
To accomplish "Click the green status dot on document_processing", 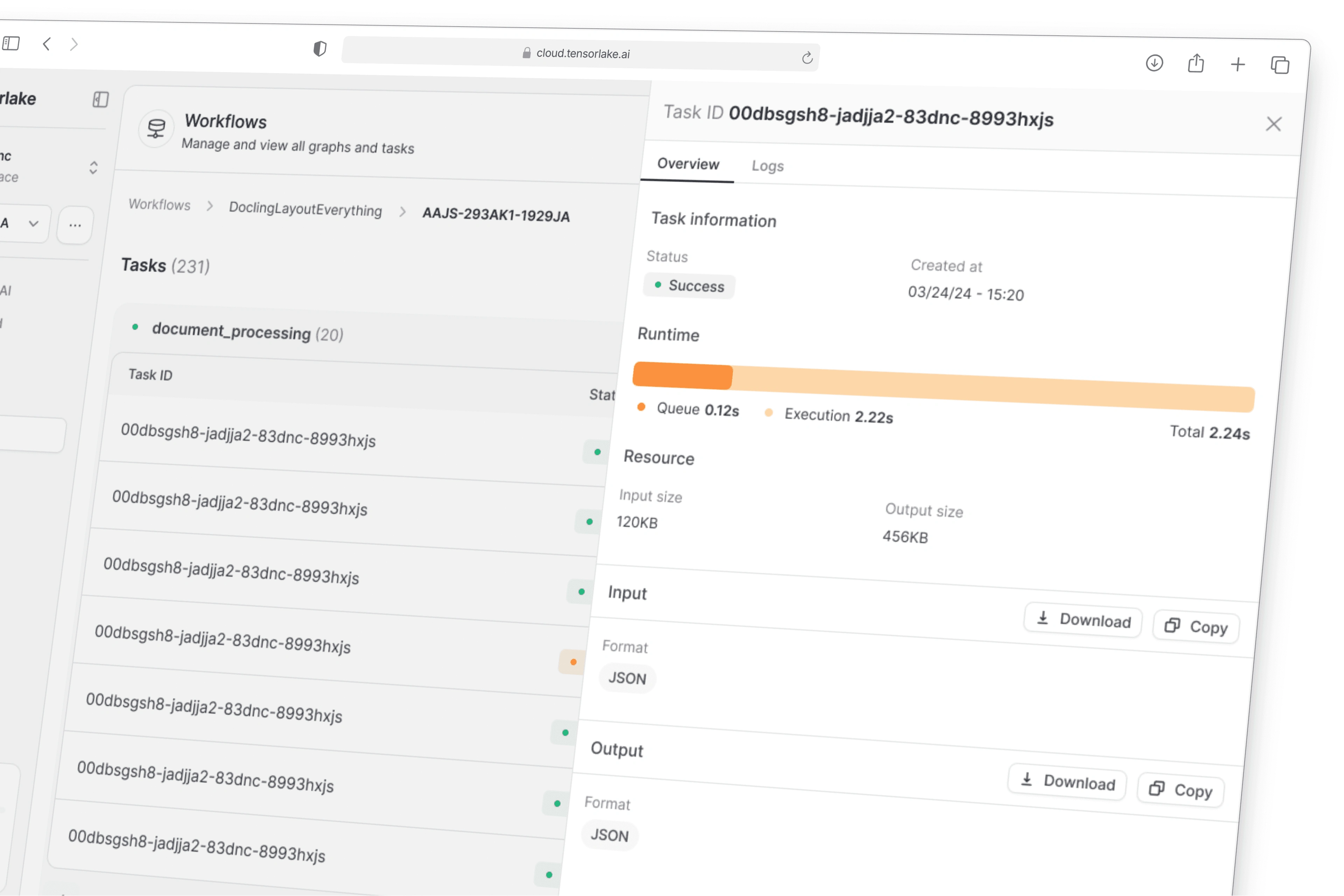I will [135, 326].
